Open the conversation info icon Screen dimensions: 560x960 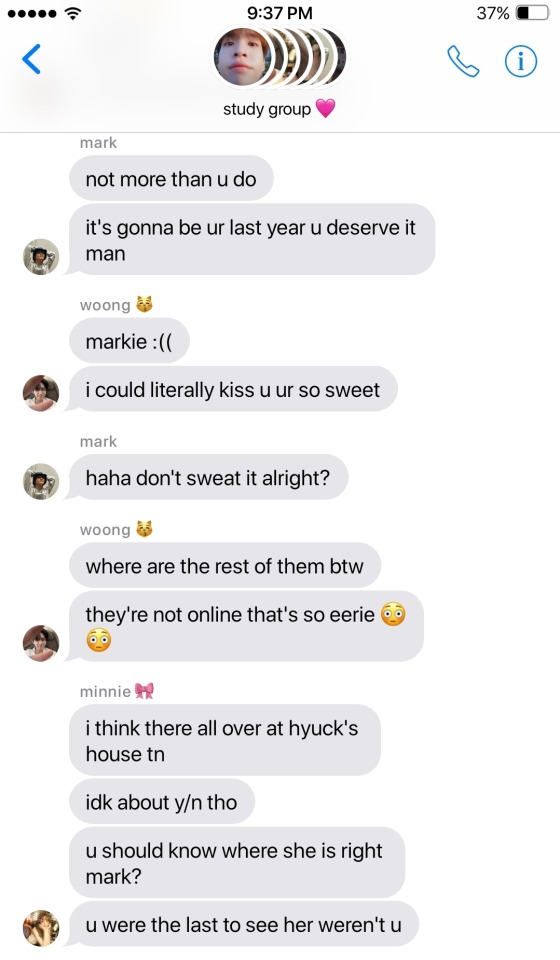(x=521, y=61)
